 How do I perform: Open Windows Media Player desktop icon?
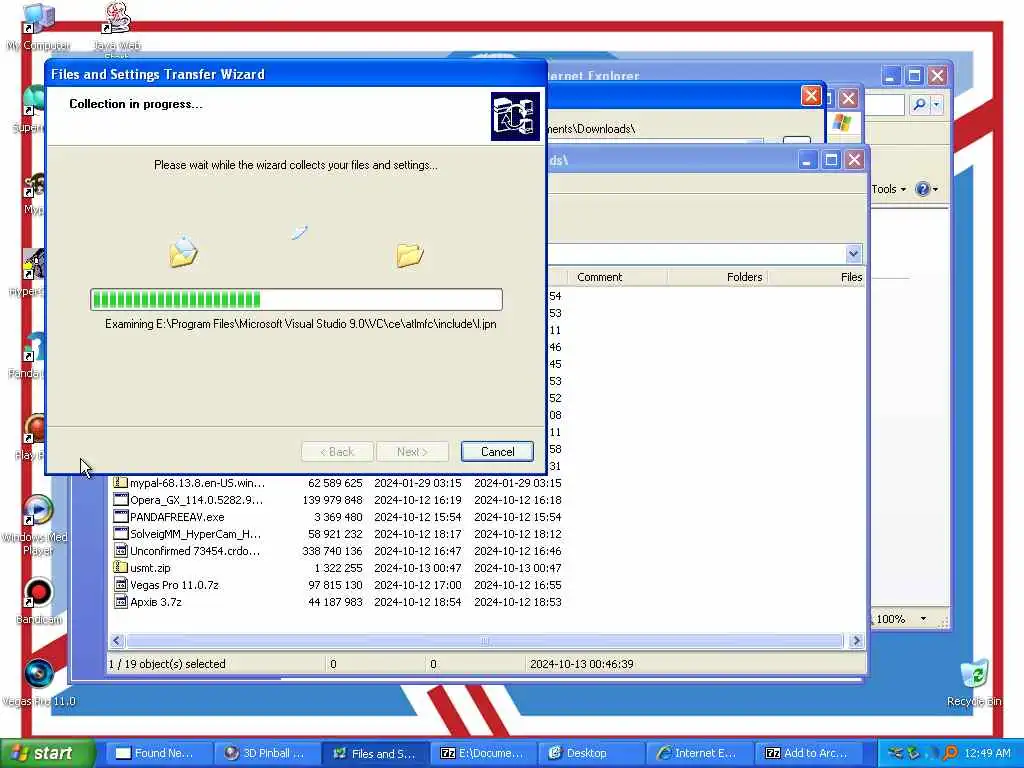pos(37,525)
